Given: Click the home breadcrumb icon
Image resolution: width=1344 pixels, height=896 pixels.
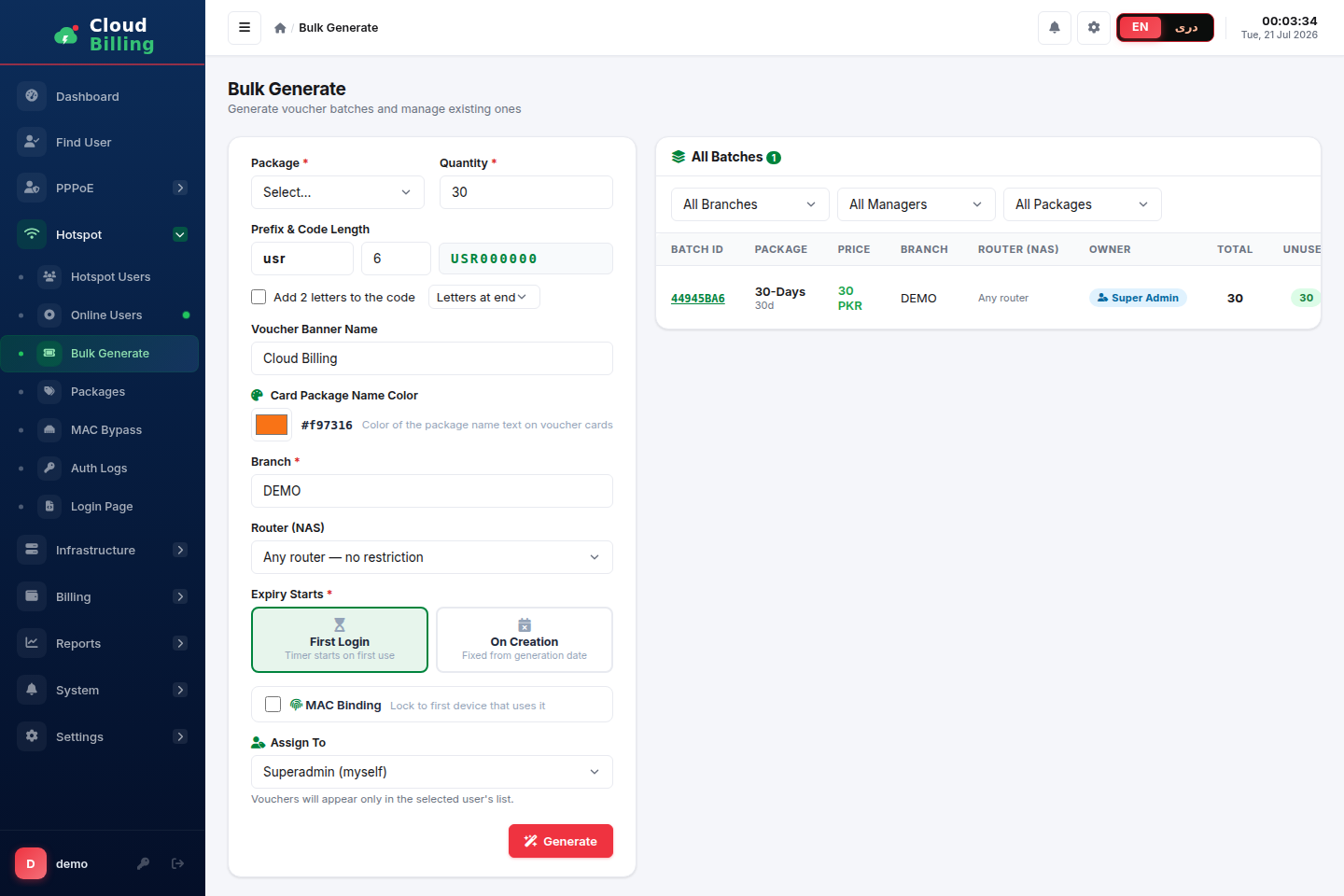Looking at the screenshot, I should pos(280,28).
